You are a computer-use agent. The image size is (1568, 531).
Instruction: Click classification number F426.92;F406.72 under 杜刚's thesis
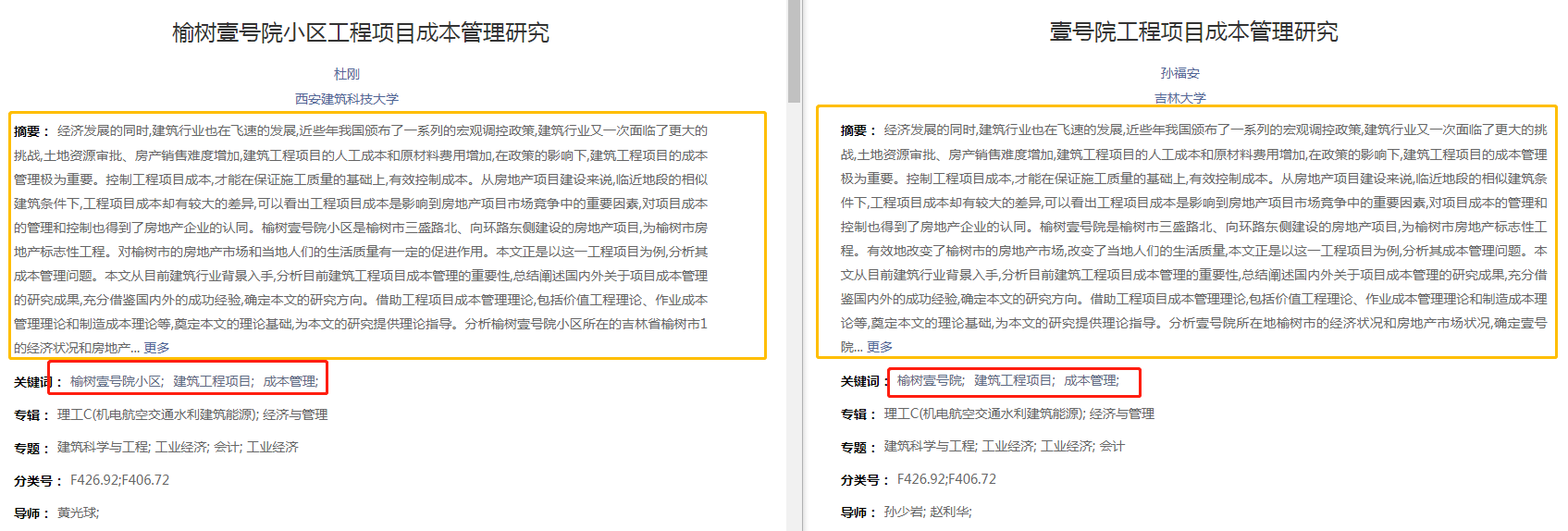(119, 480)
